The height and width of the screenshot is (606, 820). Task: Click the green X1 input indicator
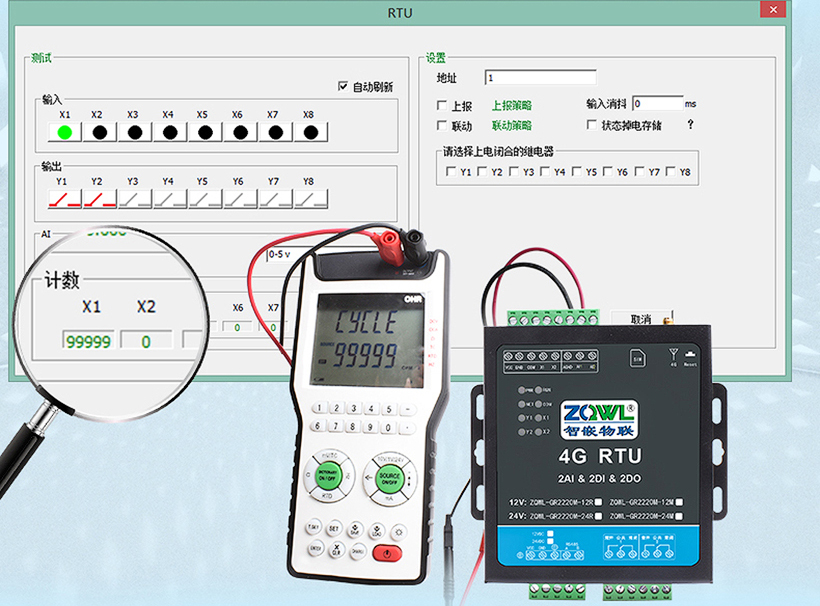tap(65, 131)
